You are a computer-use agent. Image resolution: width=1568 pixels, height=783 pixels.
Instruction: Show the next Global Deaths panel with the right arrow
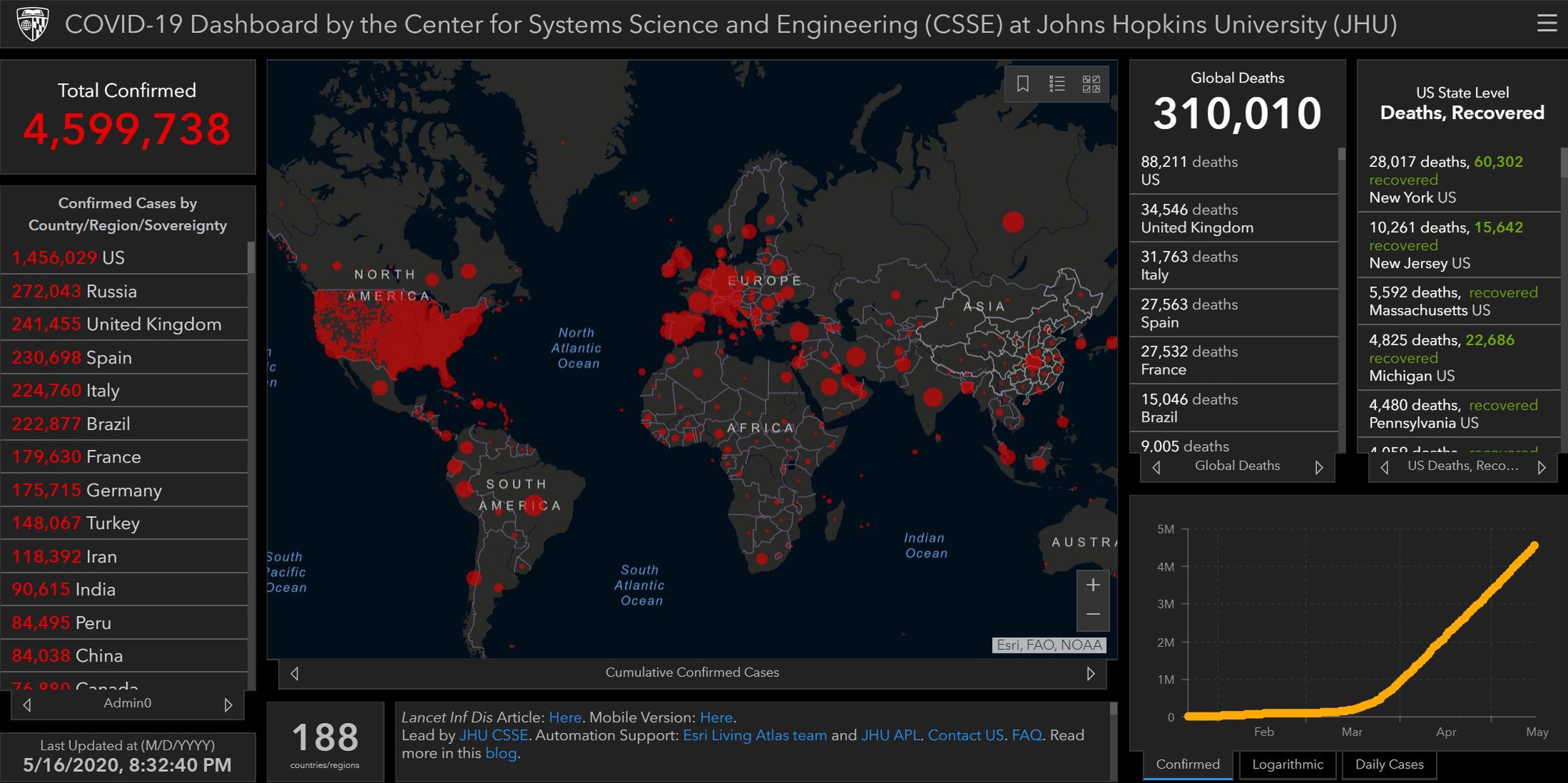(x=1318, y=467)
